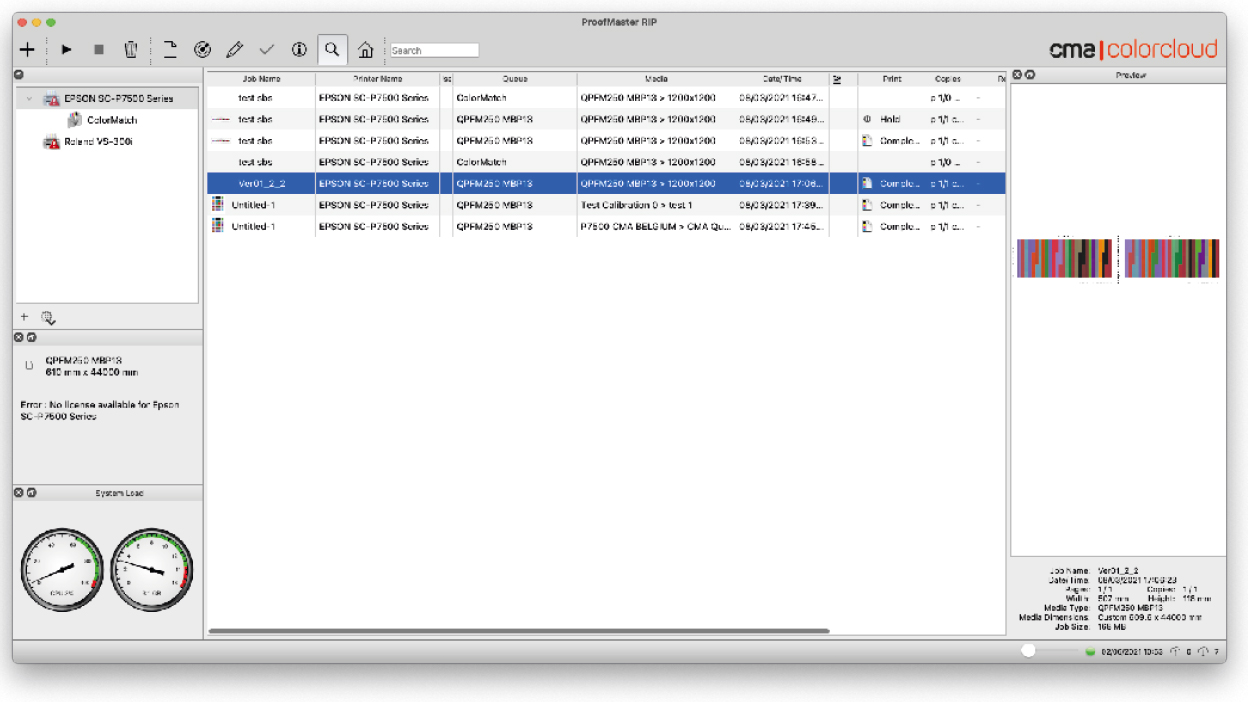The height and width of the screenshot is (702, 1248).
Task: Click the plus icon to add a job
Action: click(x=27, y=49)
